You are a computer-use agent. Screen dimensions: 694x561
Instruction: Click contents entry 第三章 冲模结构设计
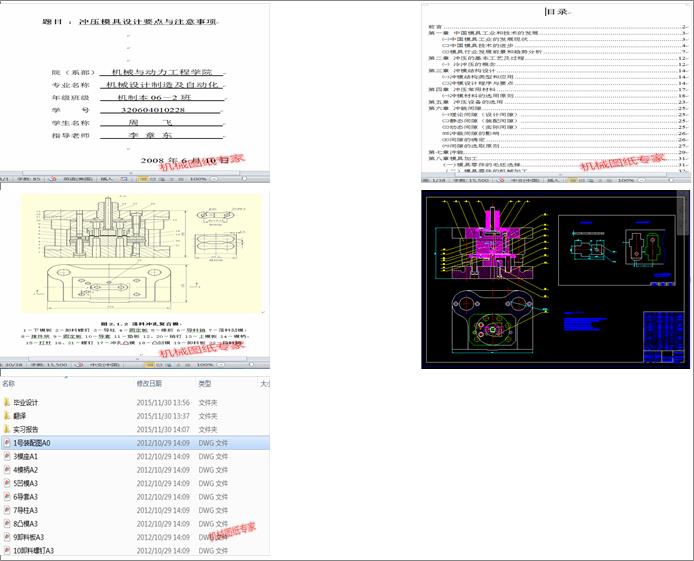click(461, 70)
